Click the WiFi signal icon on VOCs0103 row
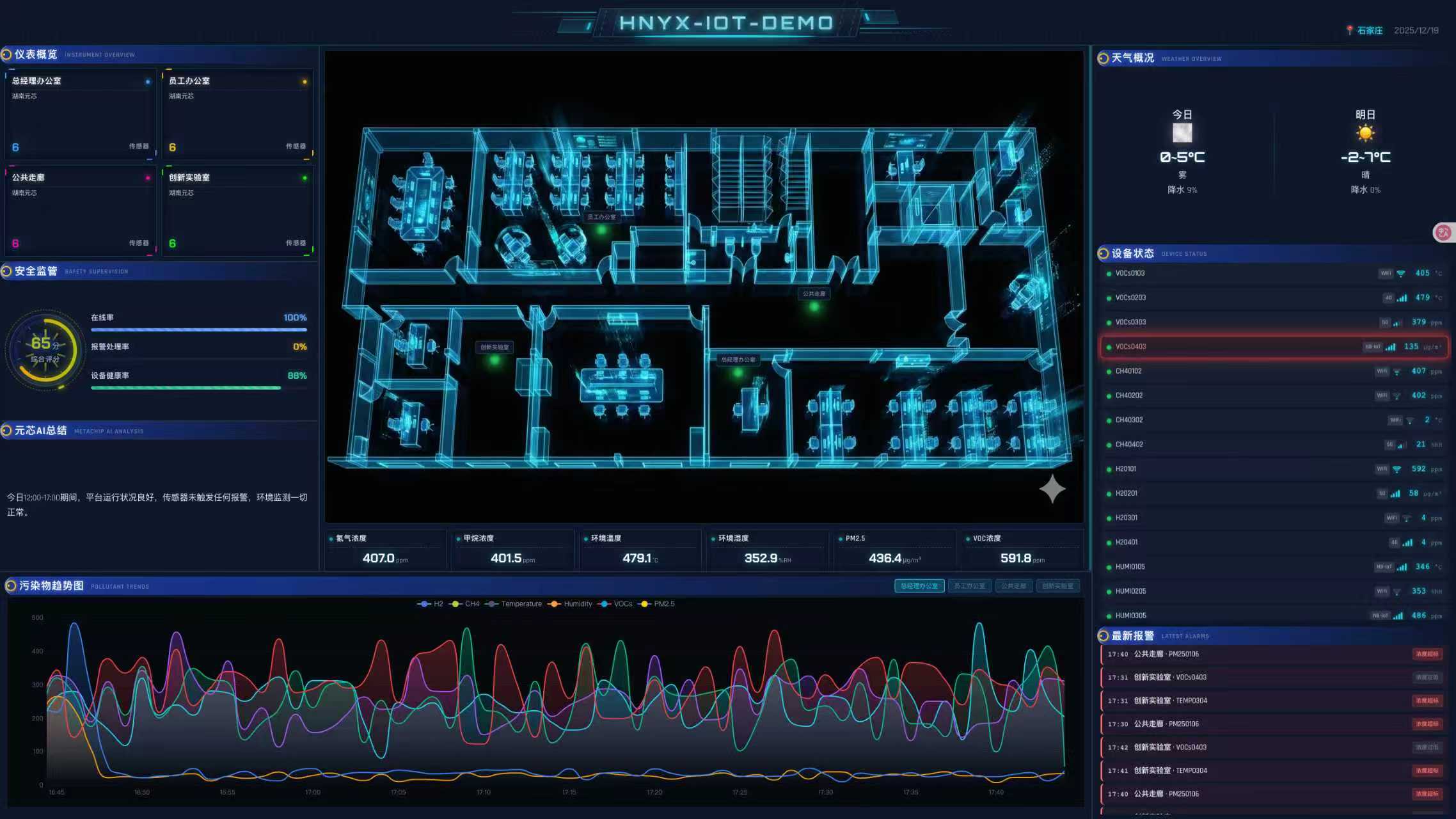 coord(1400,274)
